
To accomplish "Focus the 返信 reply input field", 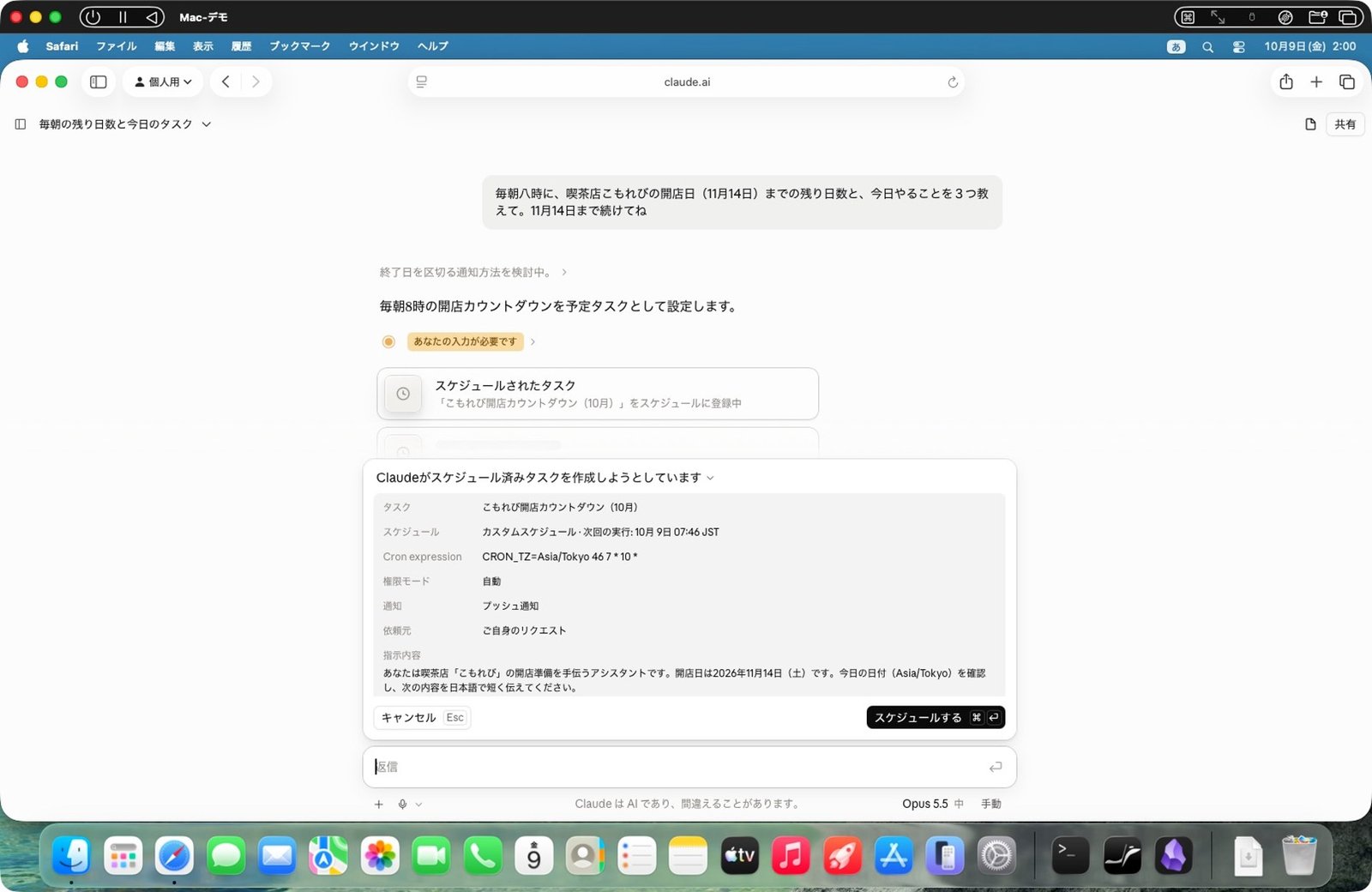I will (689, 767).
